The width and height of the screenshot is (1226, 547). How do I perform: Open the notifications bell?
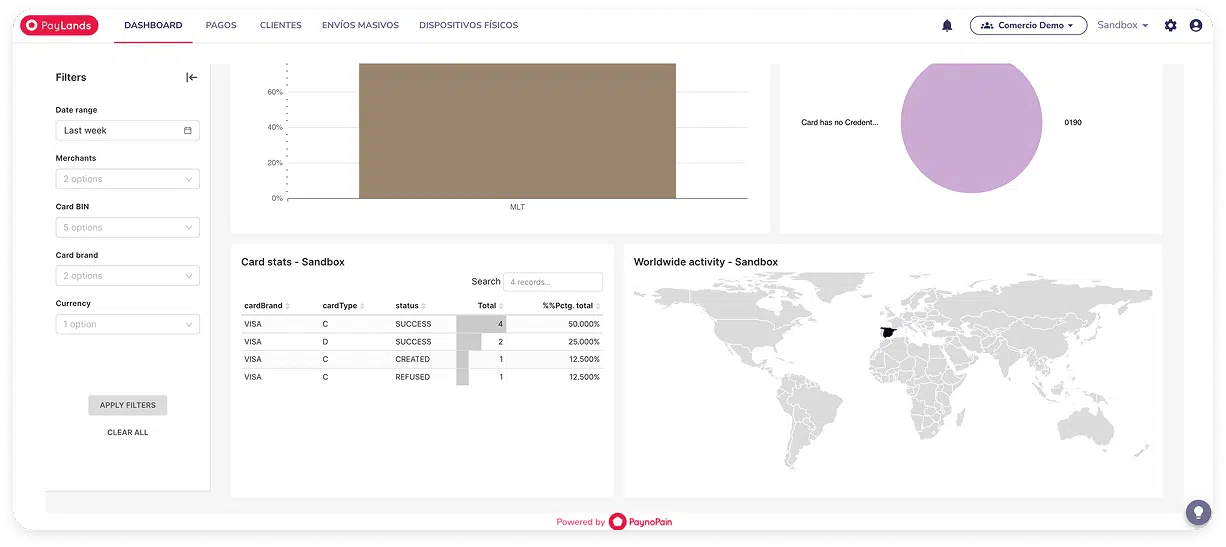(947, 26)
